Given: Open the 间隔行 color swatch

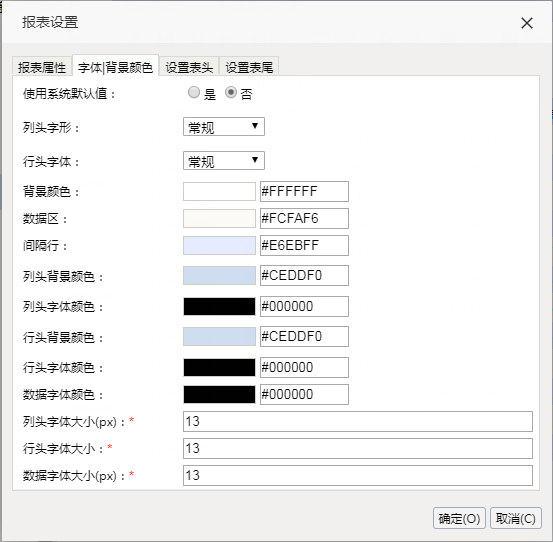Looking at the screenshot, I should click(219, 245).
